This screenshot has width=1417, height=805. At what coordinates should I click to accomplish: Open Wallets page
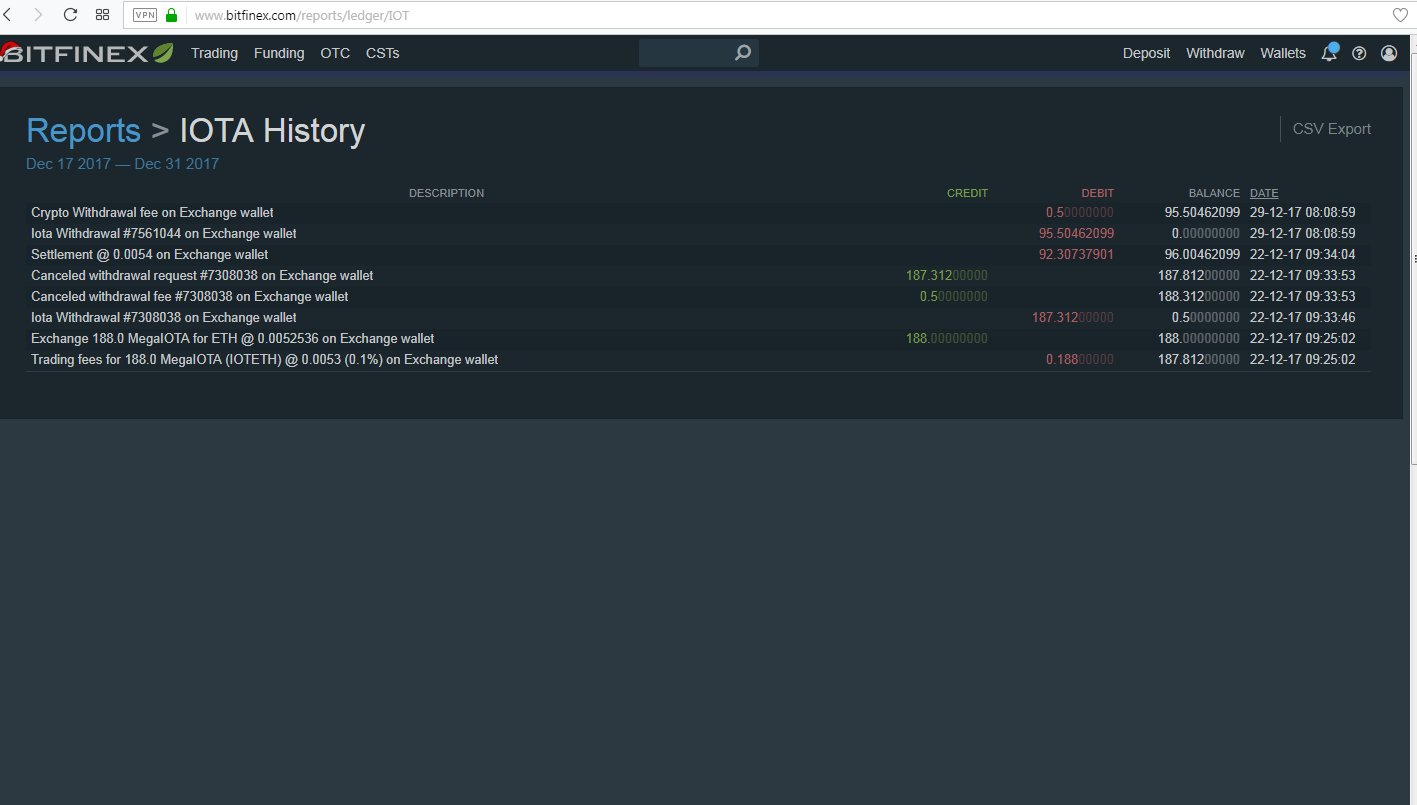pos(1283,53)
